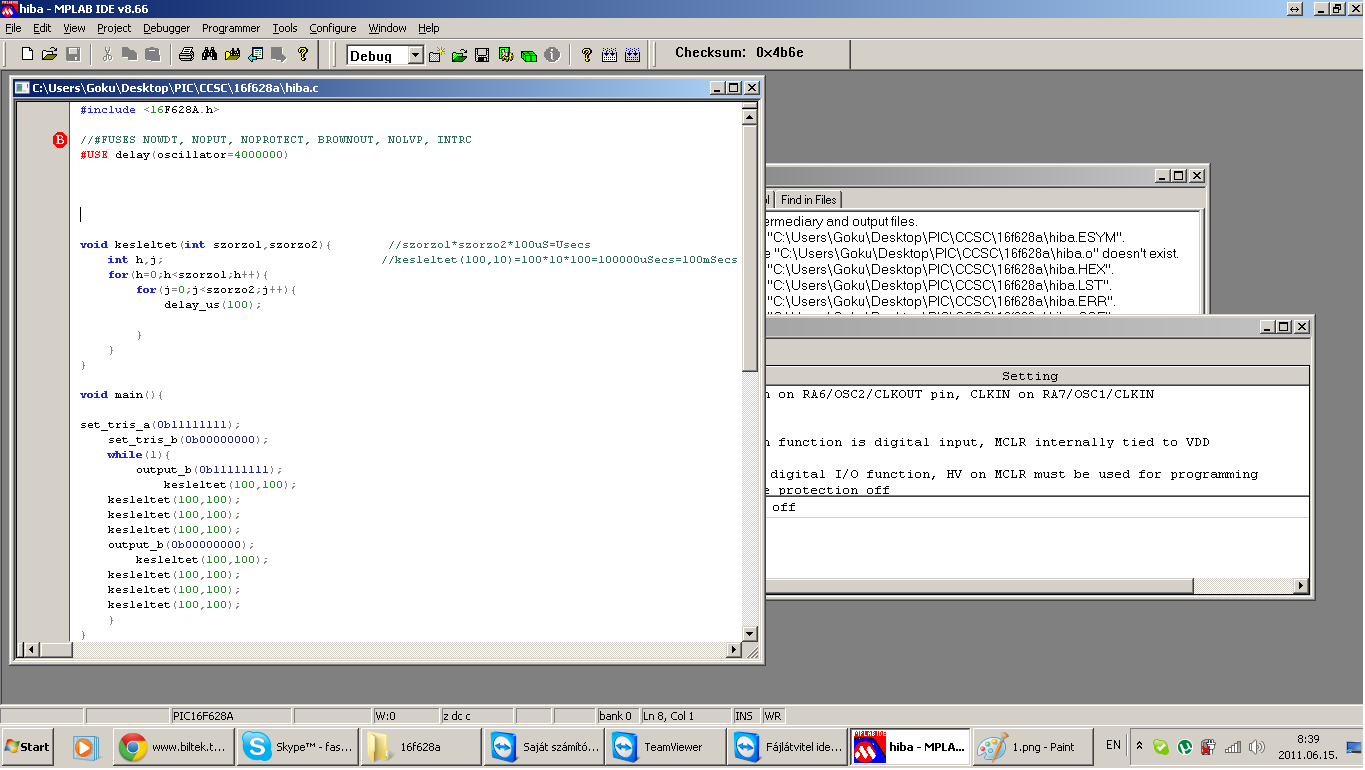1365x770 pixels.
Task: Click the grayed info circle icon
Action: [x=552, y=55]
